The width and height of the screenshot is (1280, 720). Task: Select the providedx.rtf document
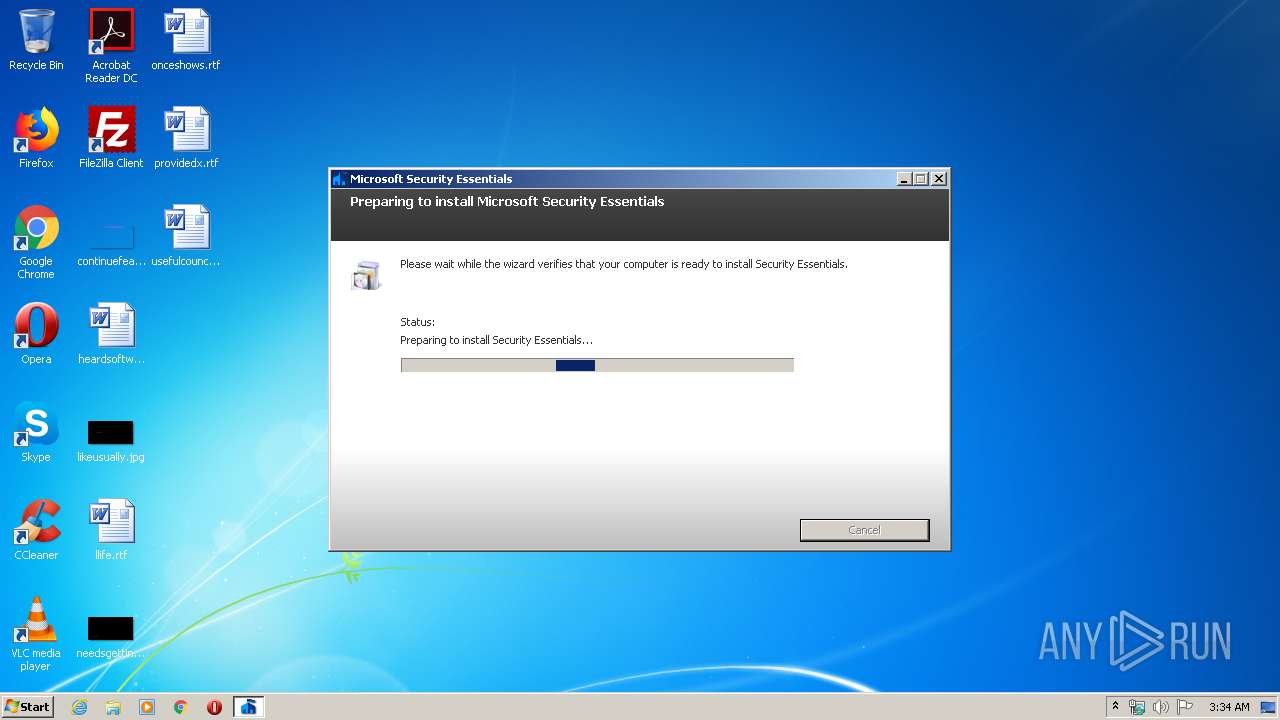(x=186, y=138)
